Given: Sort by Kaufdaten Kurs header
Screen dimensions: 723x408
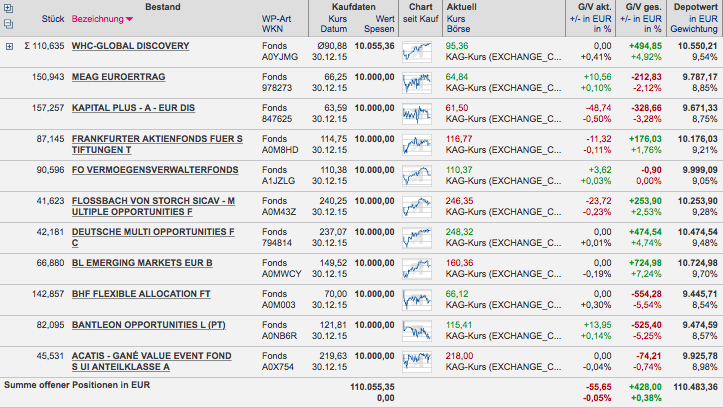Looking at the screenshot, I should [337, 19].
